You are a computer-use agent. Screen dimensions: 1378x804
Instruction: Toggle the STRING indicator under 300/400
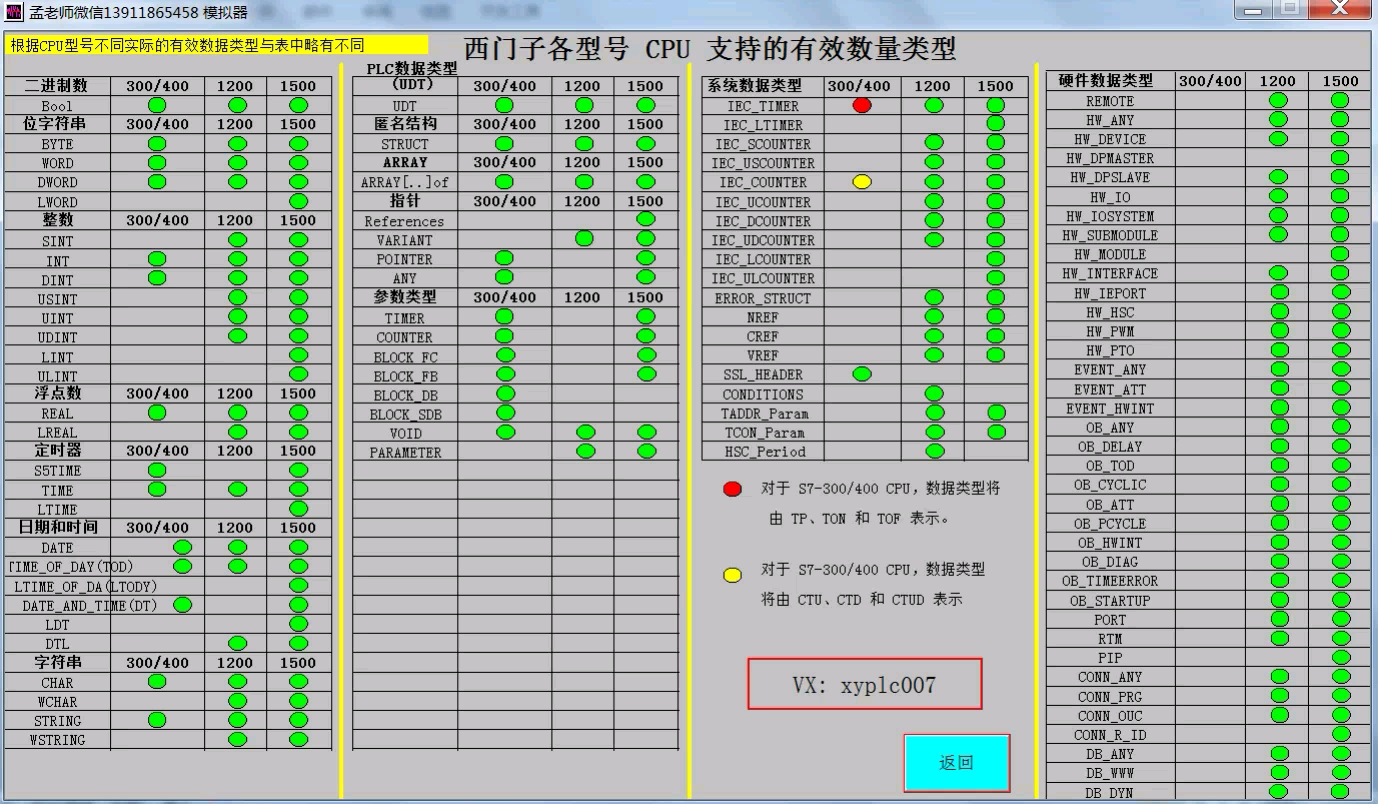[157, 721]
